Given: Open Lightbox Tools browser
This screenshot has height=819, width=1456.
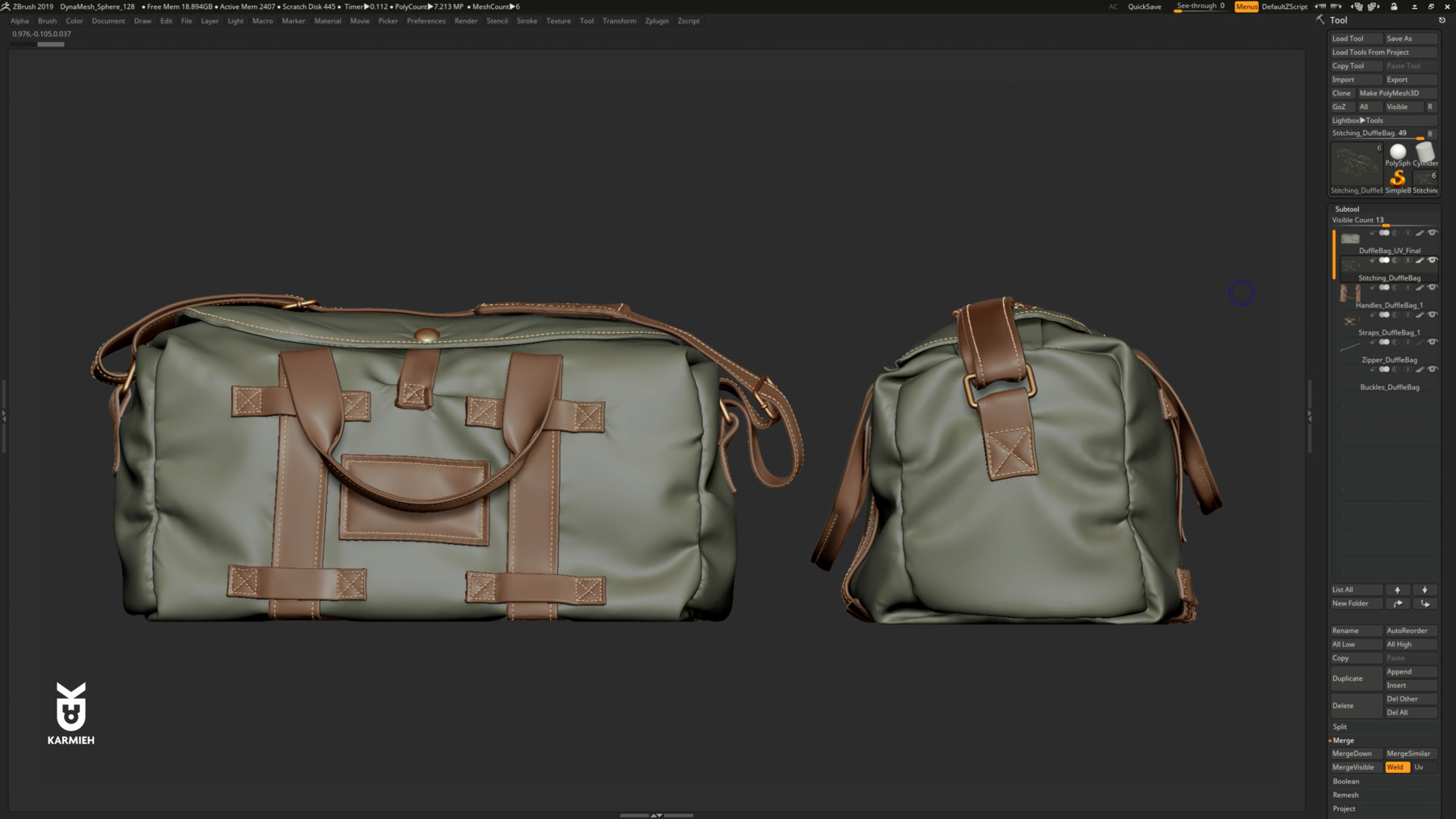Looking at the screenshot, I should pos(1384,120).
